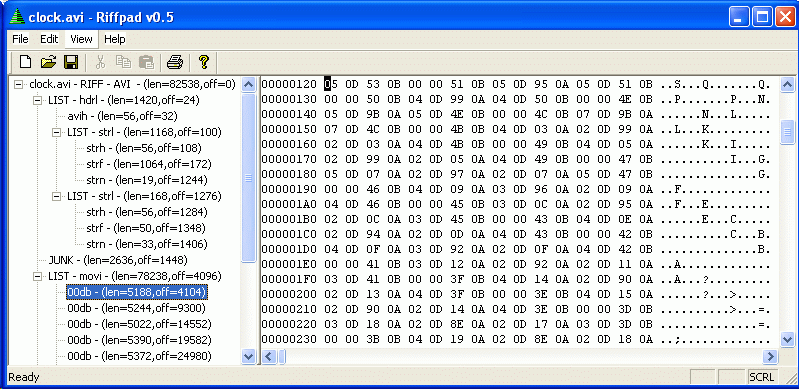The height and width of the screenshot is (389, 799).
Task: Minimize the Riffpad window
Action: [739, 17]
